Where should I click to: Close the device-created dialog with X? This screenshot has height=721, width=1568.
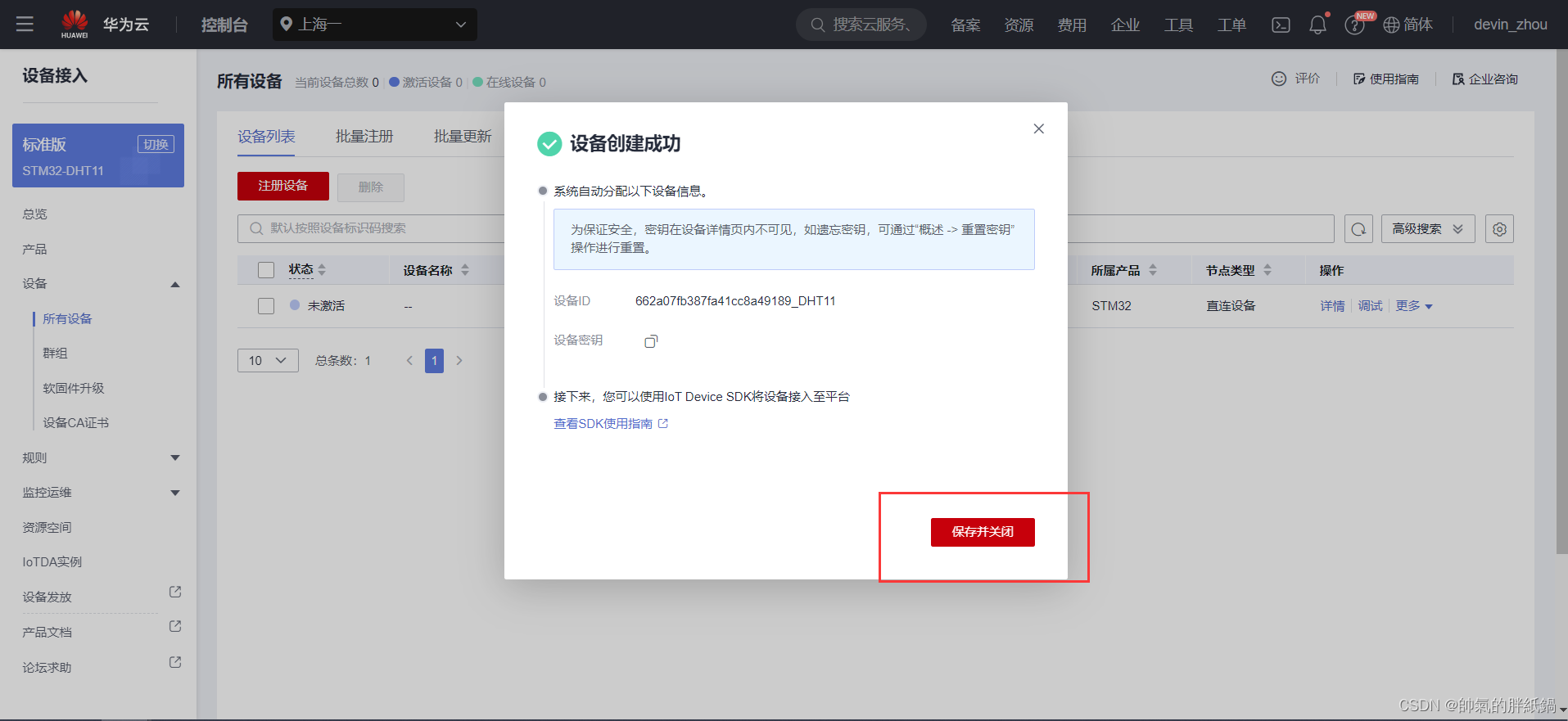coord(1038,128)
